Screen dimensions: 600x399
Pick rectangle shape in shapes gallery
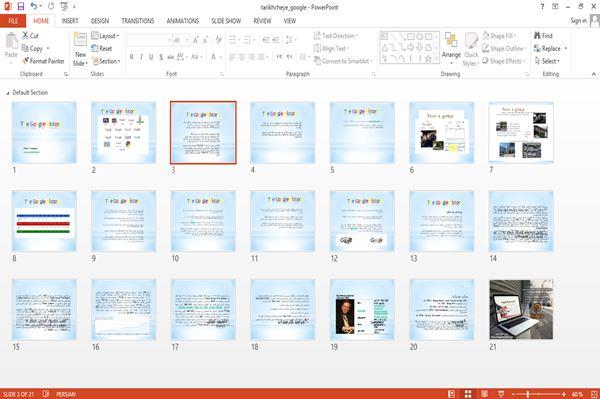(x=411, y=37)
